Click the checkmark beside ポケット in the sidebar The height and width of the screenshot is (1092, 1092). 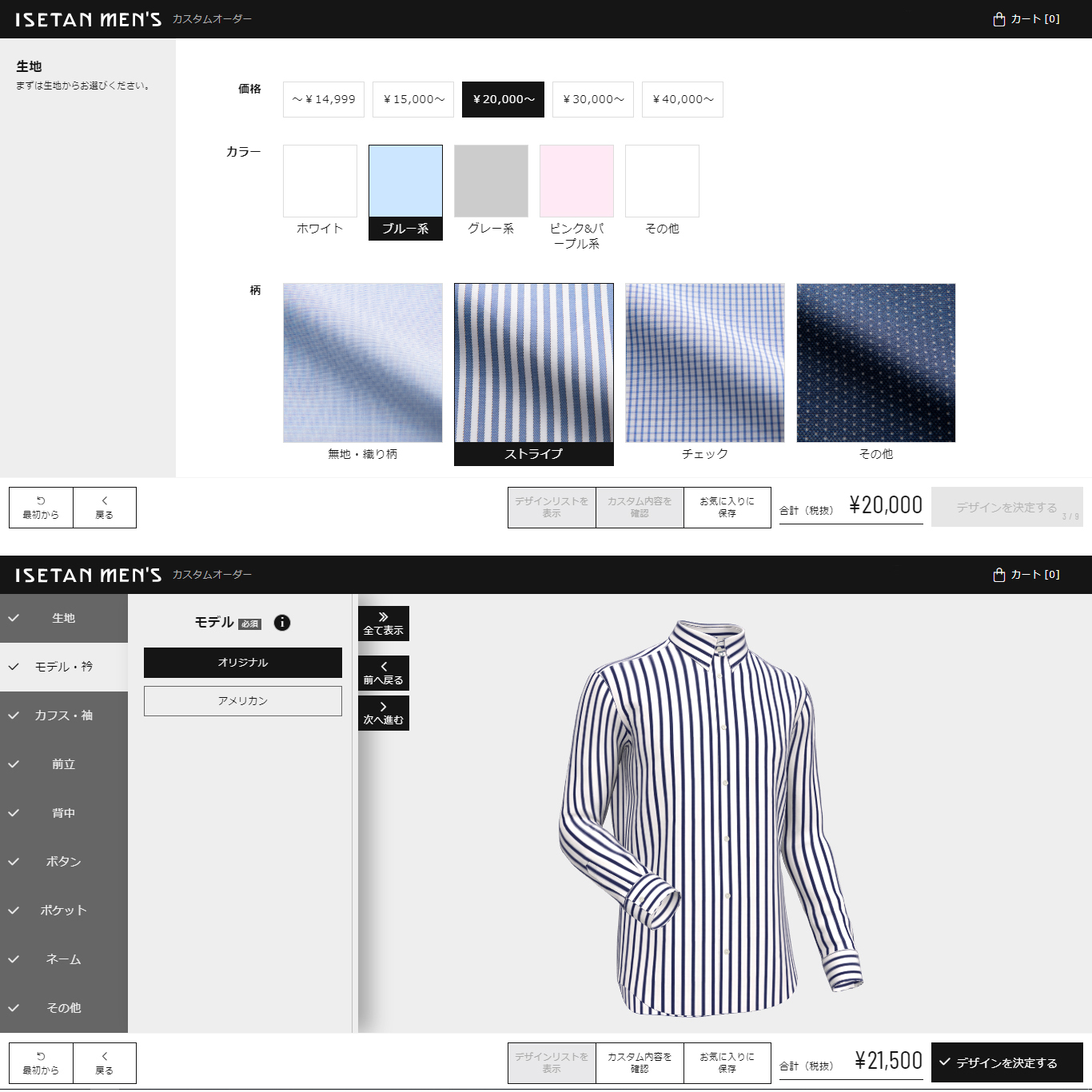pyautogui.click(x=14, y=911)
